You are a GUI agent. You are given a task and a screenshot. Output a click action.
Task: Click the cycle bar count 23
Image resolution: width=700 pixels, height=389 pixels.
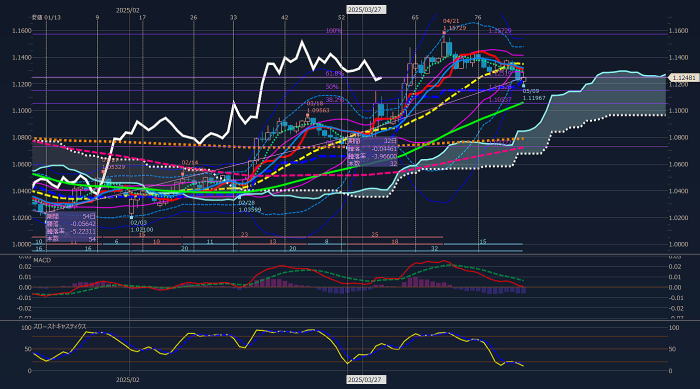pyautogui.click(x=244, y=234)
